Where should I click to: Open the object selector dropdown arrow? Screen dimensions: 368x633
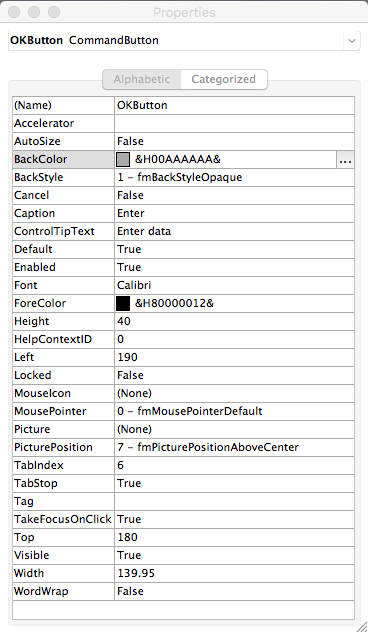click(351, 40)
